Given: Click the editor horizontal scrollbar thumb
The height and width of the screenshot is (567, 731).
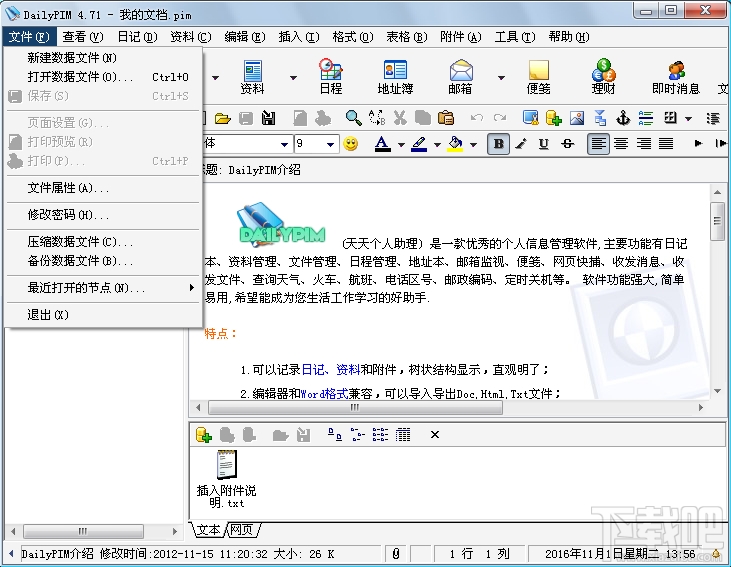Looking at the screenshot, I should 355,408.
